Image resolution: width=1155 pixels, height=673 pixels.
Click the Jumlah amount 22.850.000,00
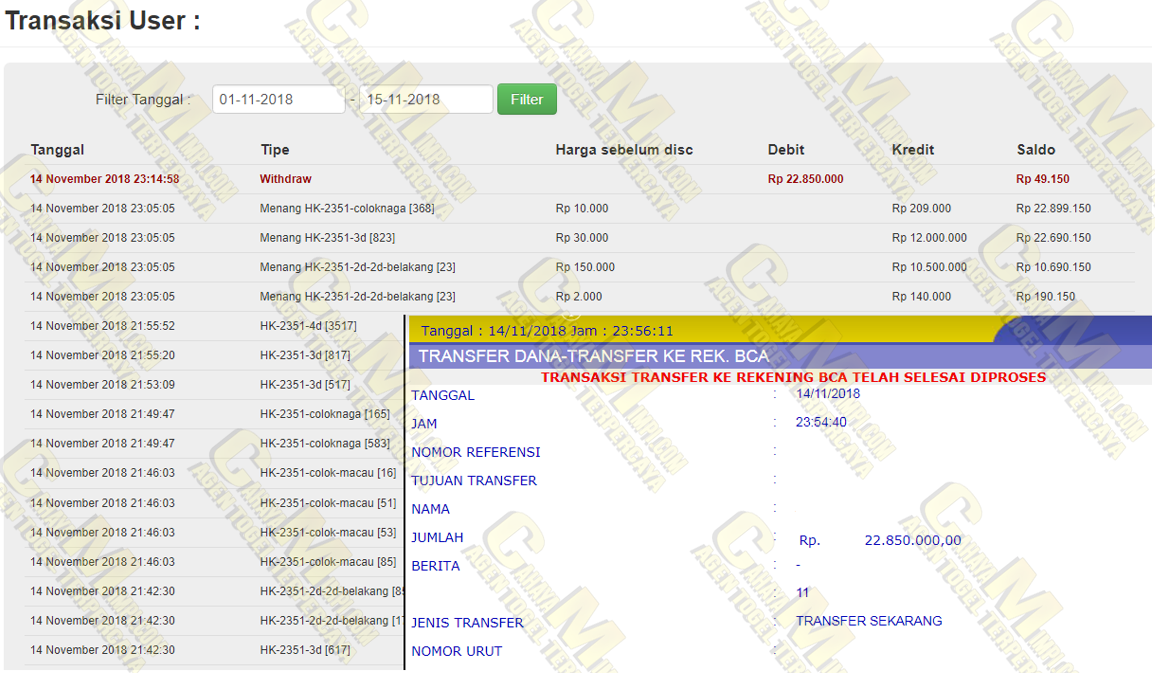tap(912, 540)
